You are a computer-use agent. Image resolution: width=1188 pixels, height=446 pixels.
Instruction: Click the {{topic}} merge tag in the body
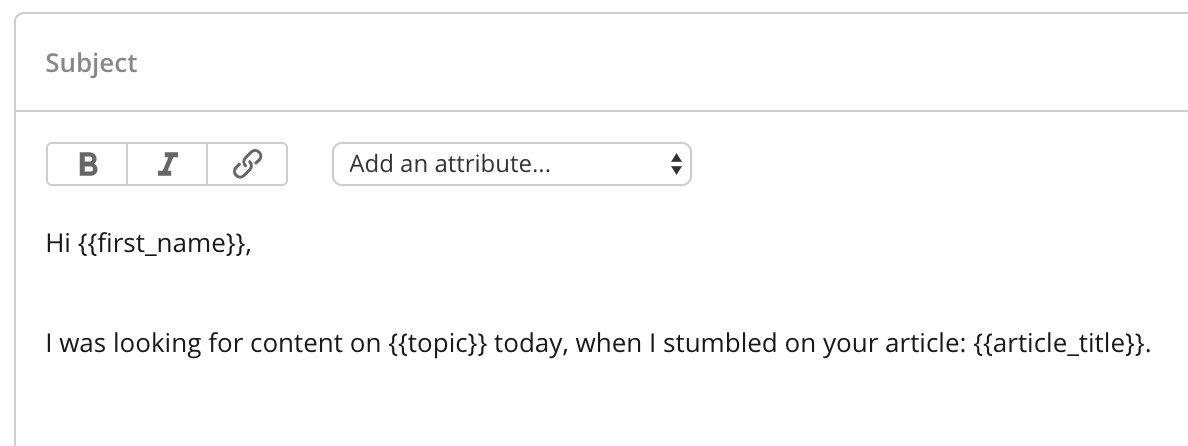[x=437, y=344]
